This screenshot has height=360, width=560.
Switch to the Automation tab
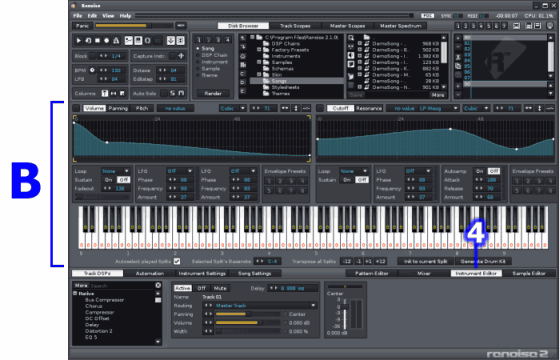[150, 273]
